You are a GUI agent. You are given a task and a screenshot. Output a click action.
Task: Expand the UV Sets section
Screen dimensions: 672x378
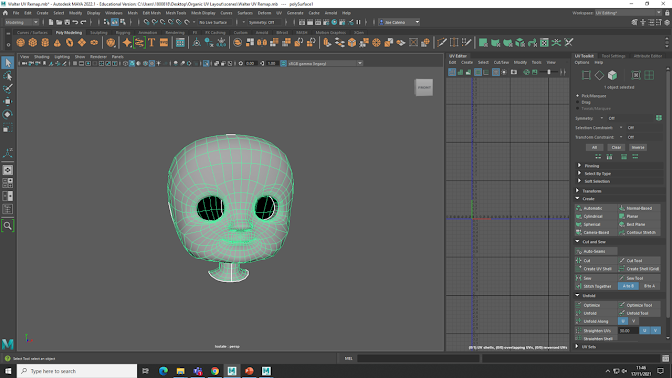(577, 346)
